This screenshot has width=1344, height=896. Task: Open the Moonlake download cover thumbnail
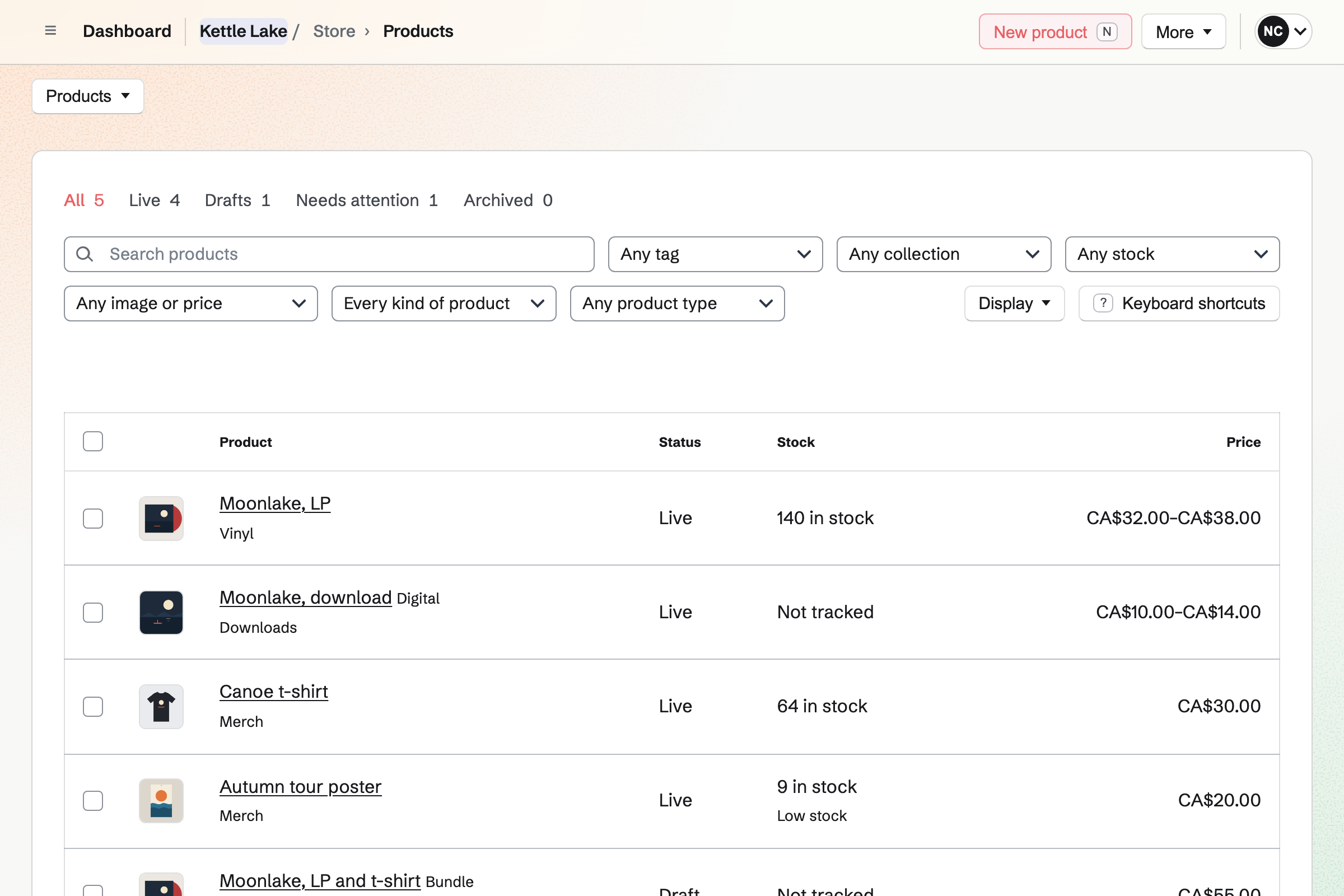click(x=161, y=613)
